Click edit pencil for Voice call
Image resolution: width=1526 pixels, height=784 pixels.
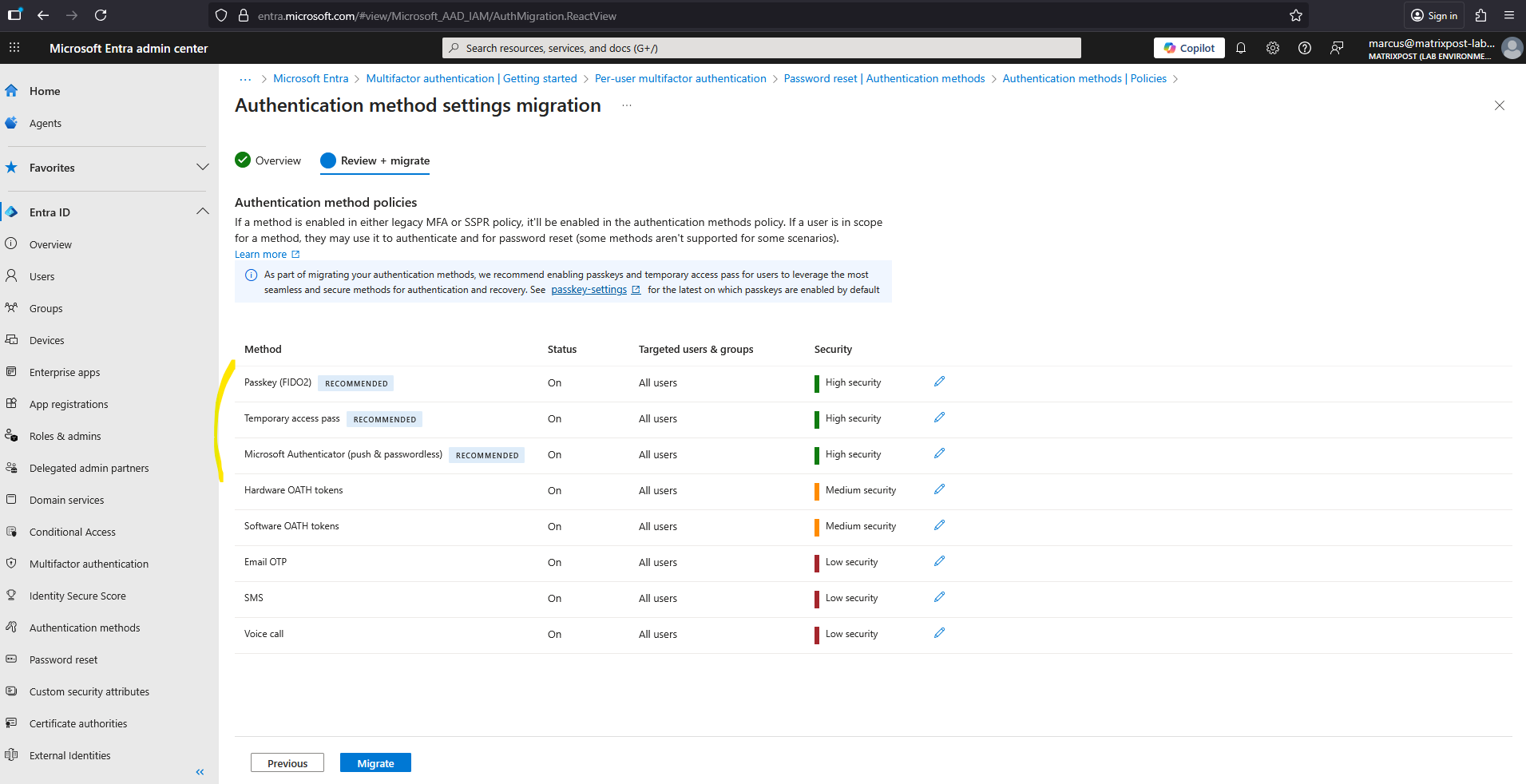coord(939,633)
